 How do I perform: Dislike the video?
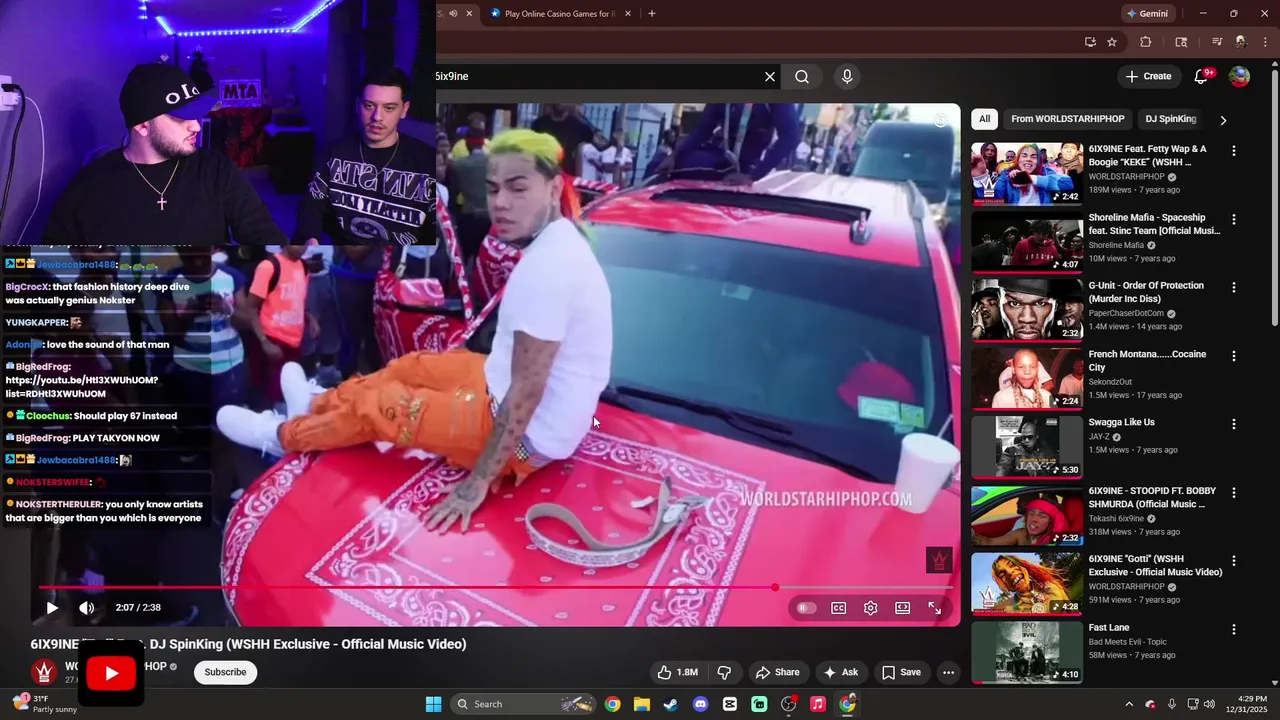[725, 672]
